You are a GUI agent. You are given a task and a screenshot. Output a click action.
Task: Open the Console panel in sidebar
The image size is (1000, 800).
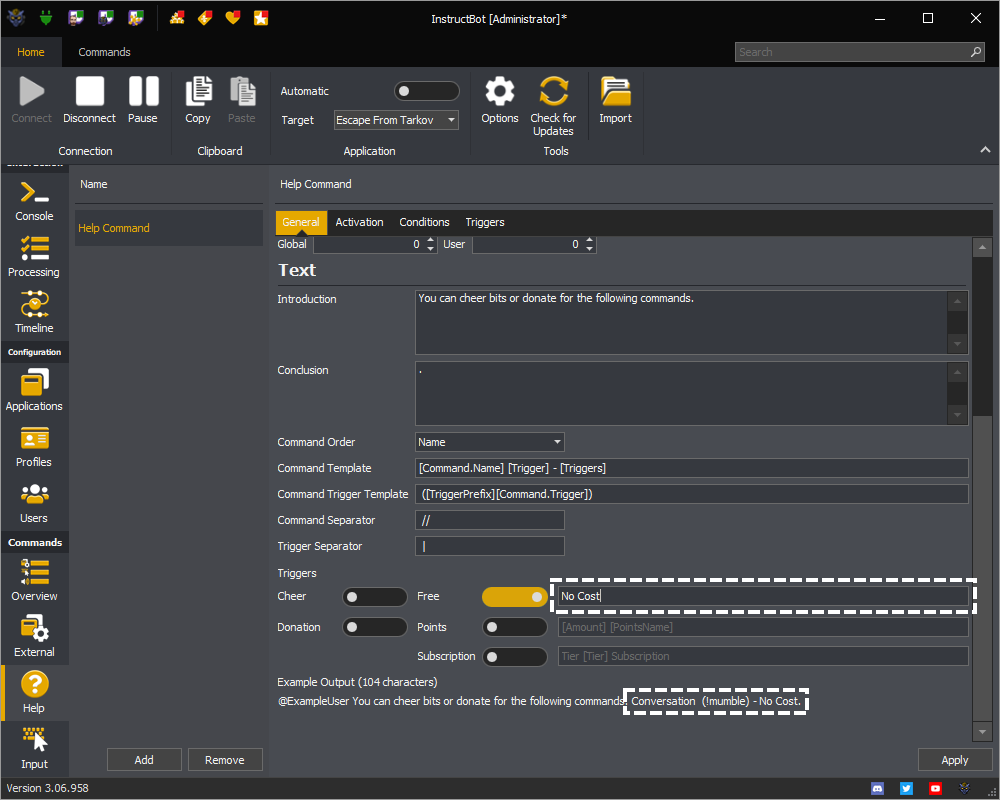point(34,202)
